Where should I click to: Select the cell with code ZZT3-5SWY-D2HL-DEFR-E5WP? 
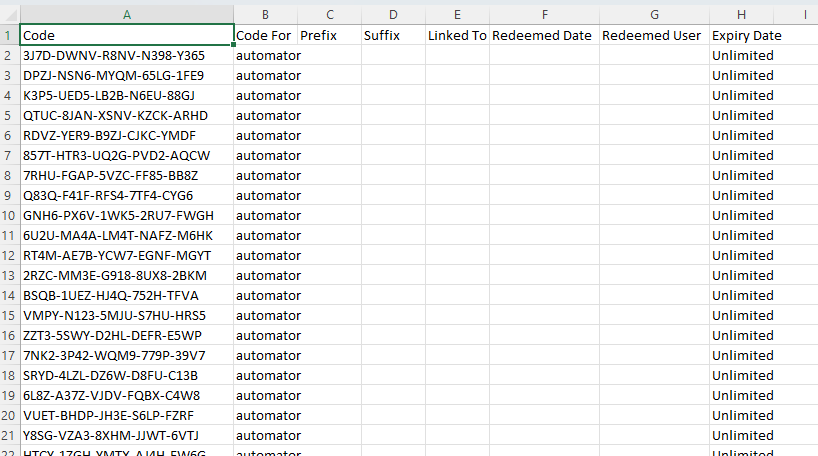pos(112,335)
